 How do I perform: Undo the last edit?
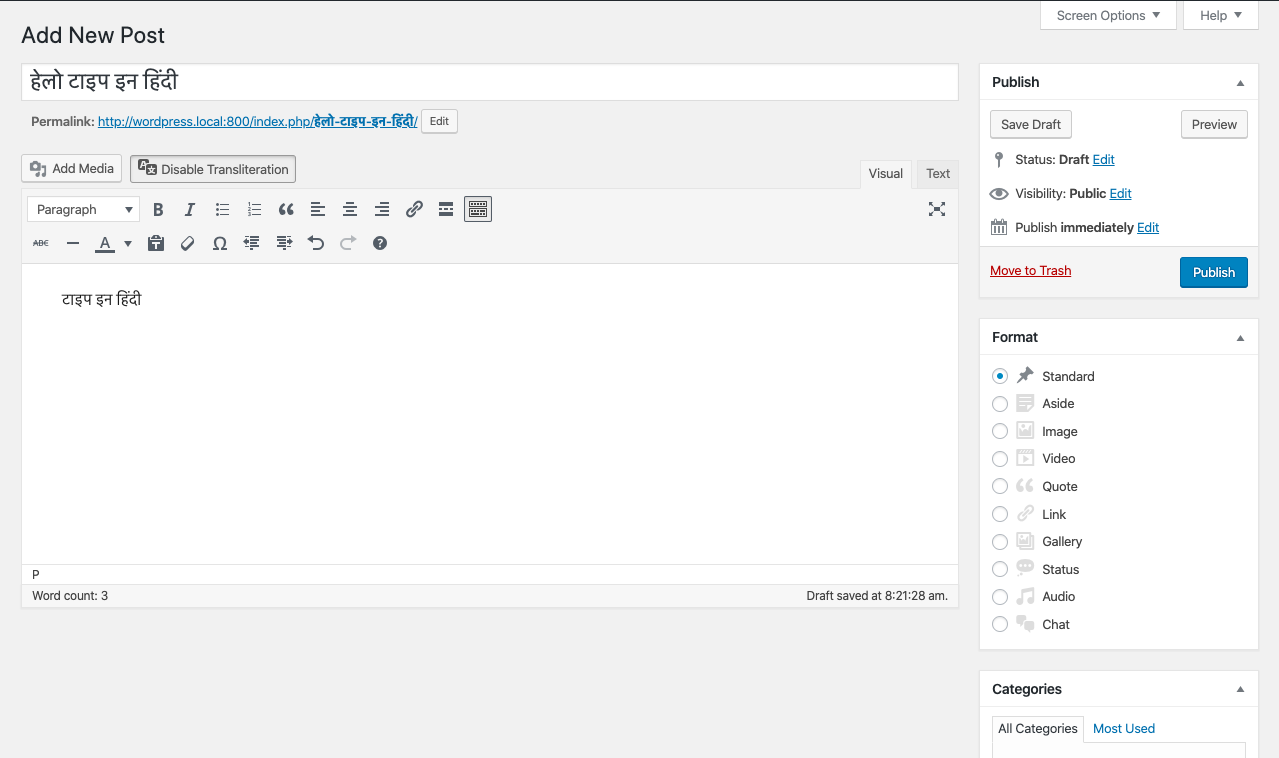(x=316, y=243)
